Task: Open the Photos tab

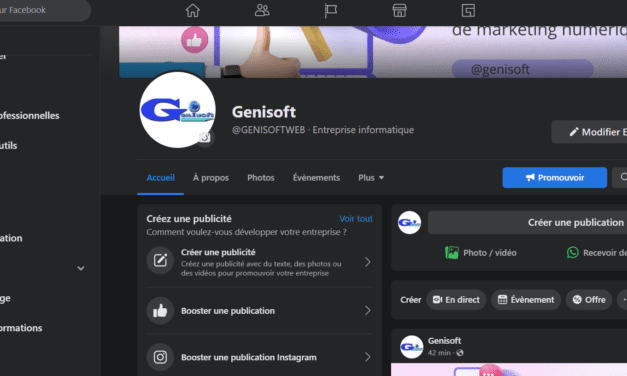Action: [x=261, y=178]
